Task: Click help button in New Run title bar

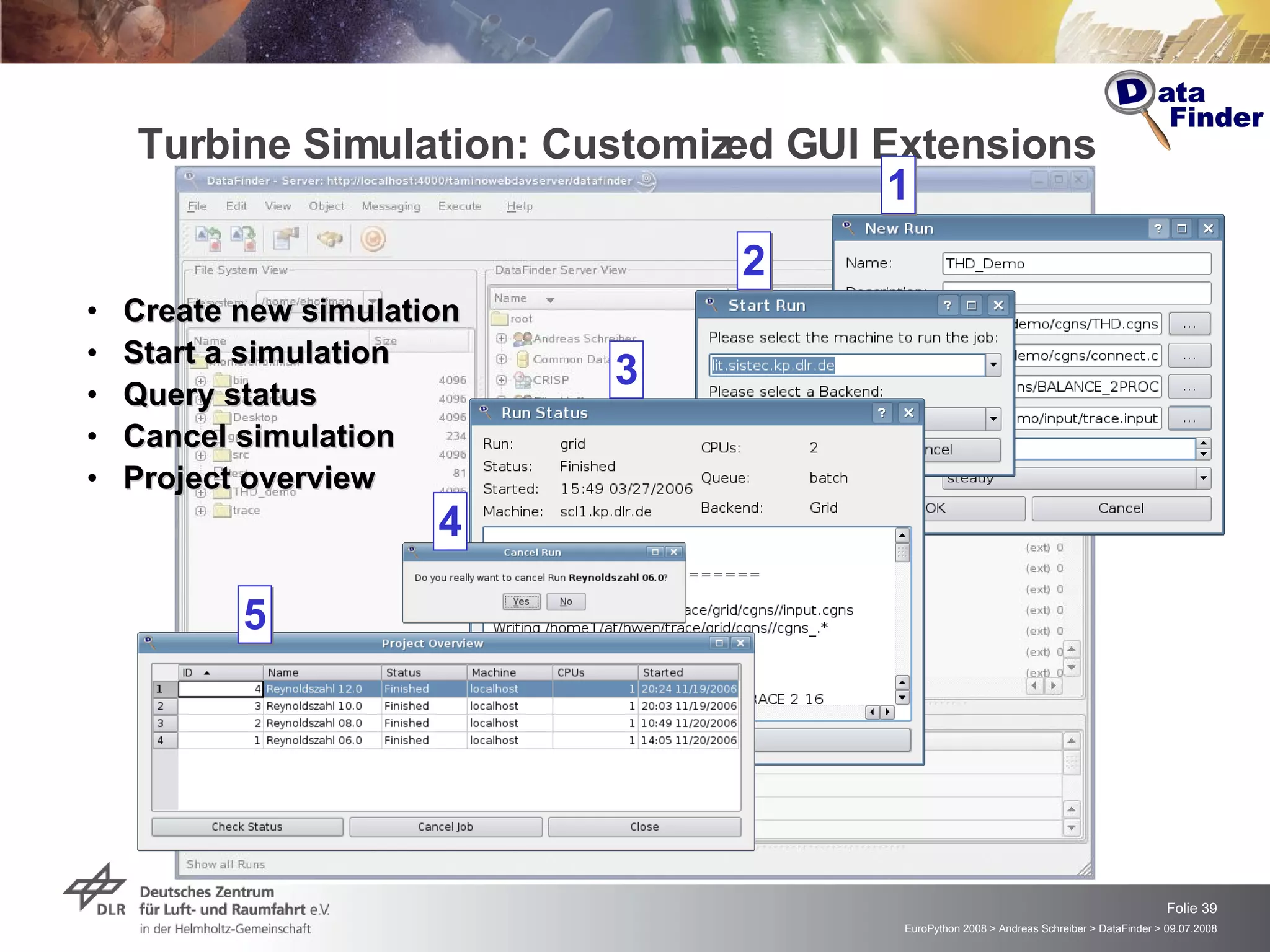Action: [1158, 229]
